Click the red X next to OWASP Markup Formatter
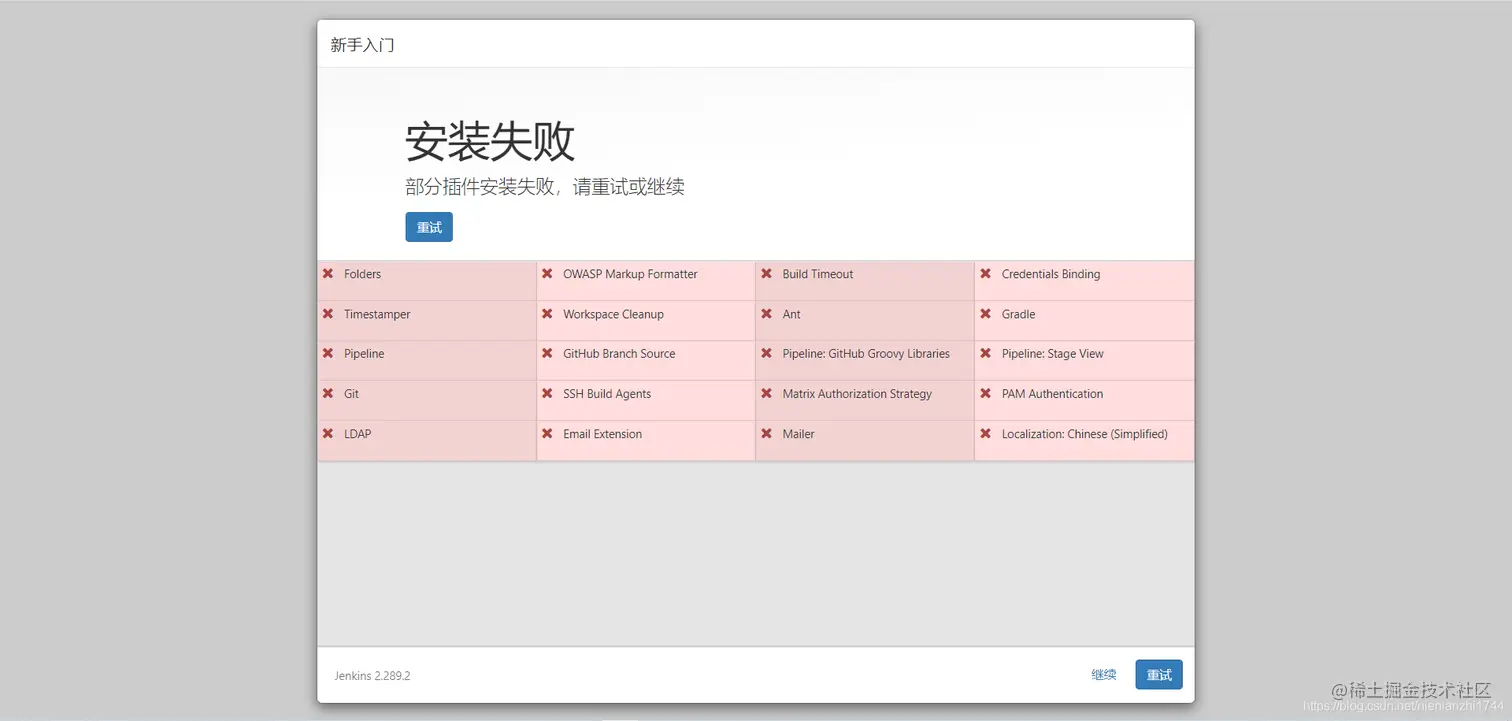The height and width of the screenshot is (721, 1512). (x=547, y=274)
